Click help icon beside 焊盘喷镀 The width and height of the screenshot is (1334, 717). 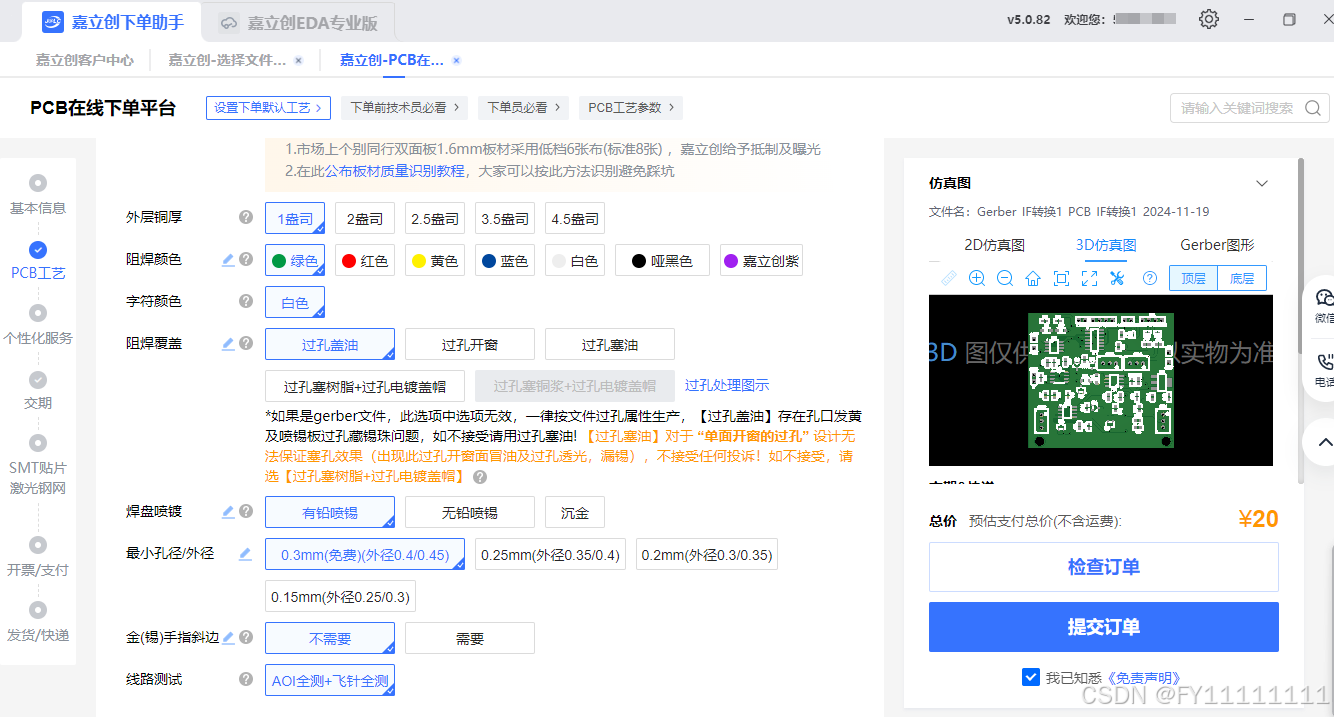pos(245,511)
